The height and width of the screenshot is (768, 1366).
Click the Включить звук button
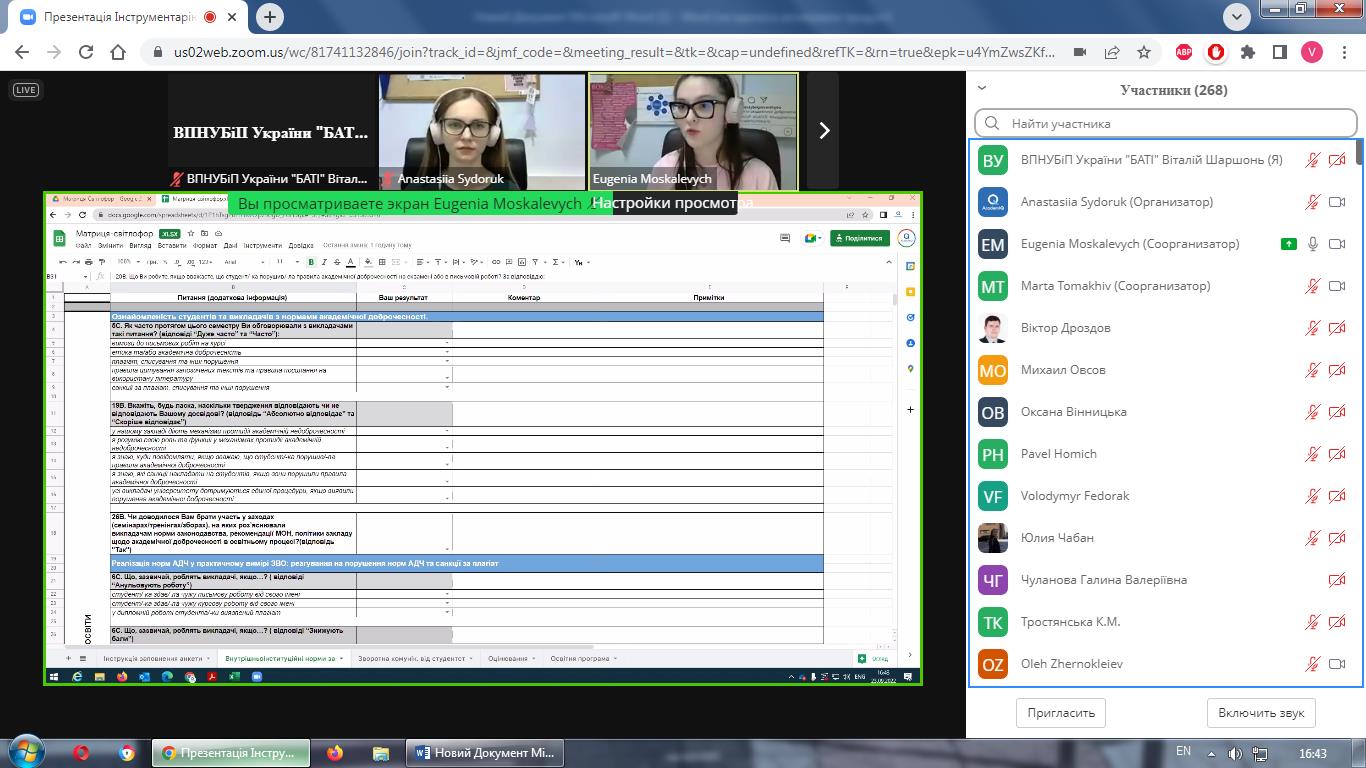point(1261,713)
